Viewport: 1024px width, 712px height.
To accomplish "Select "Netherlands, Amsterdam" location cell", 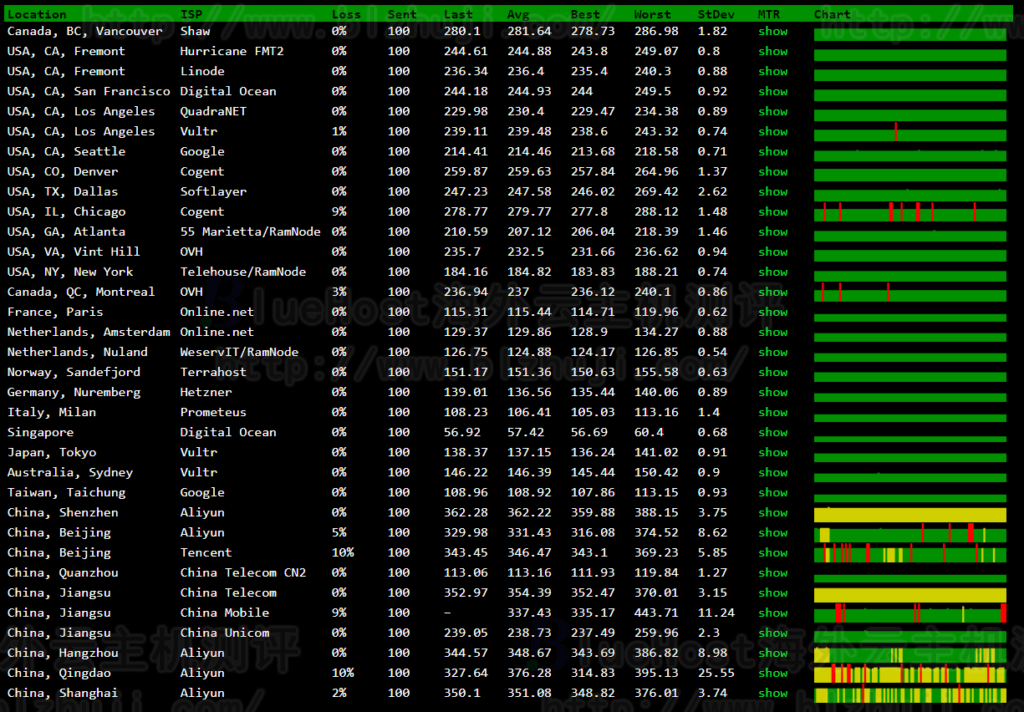I will 89,332.
